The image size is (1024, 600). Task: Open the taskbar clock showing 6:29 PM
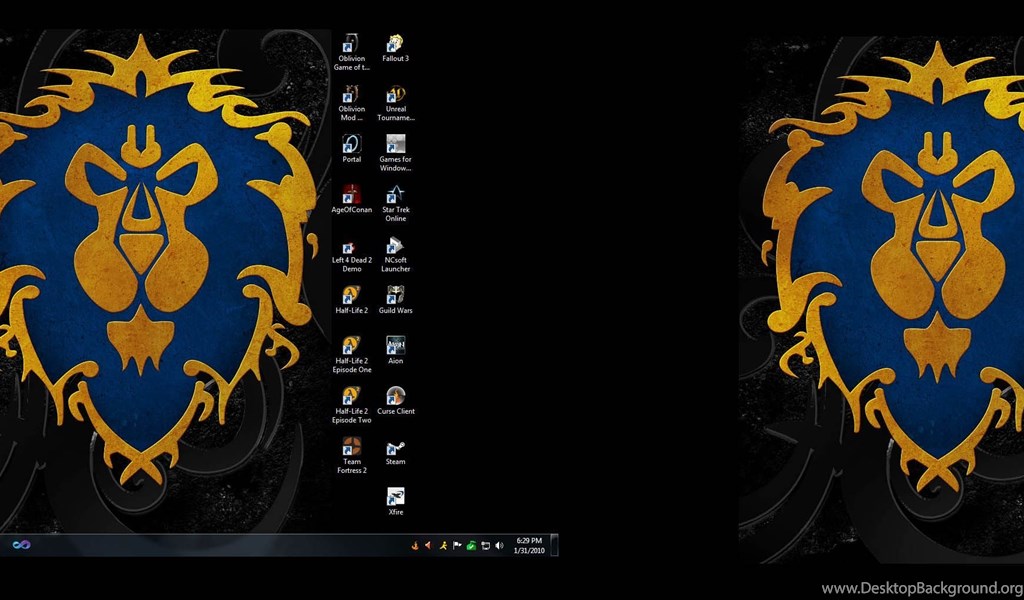pos(529,545)
